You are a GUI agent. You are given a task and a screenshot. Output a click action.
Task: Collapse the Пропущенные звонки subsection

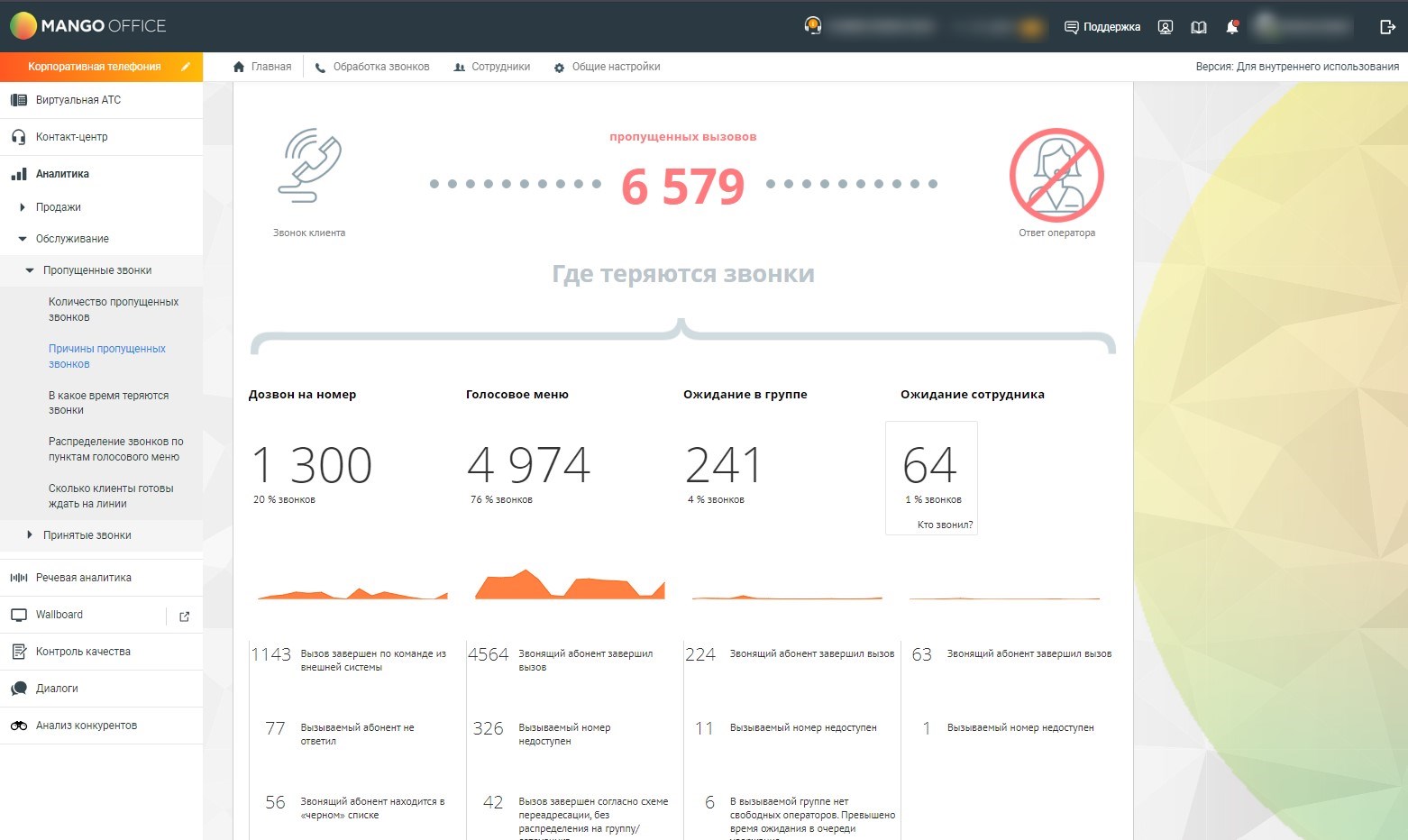tap(30, 270)
